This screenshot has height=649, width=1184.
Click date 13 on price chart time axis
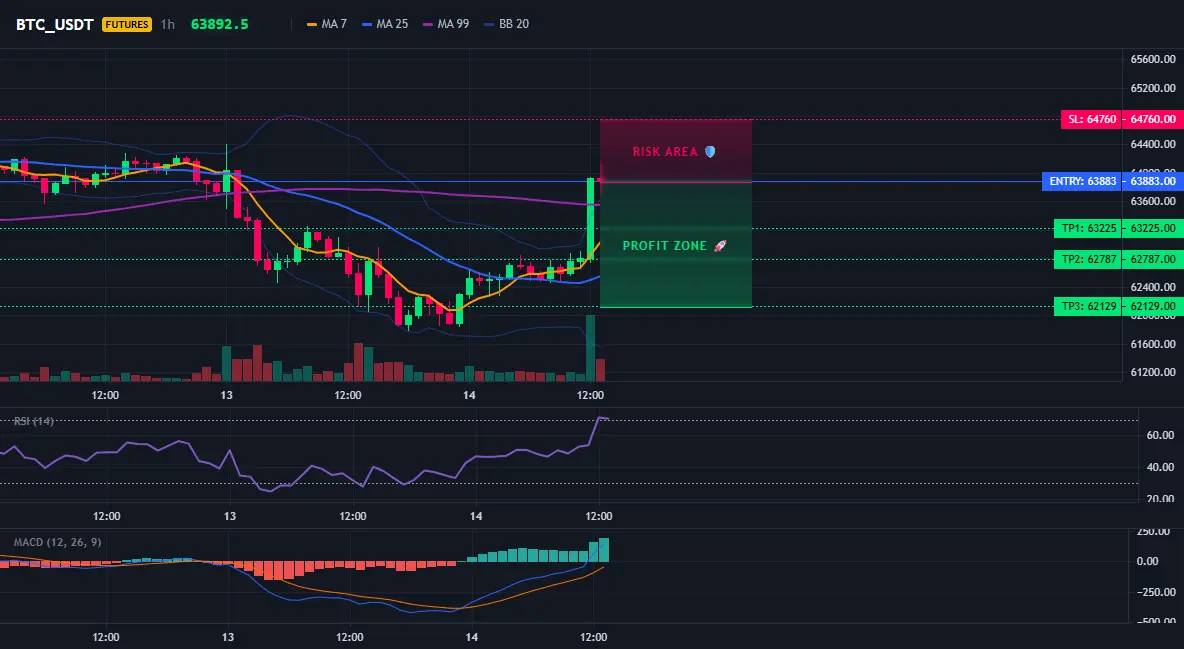click(227, 395)
